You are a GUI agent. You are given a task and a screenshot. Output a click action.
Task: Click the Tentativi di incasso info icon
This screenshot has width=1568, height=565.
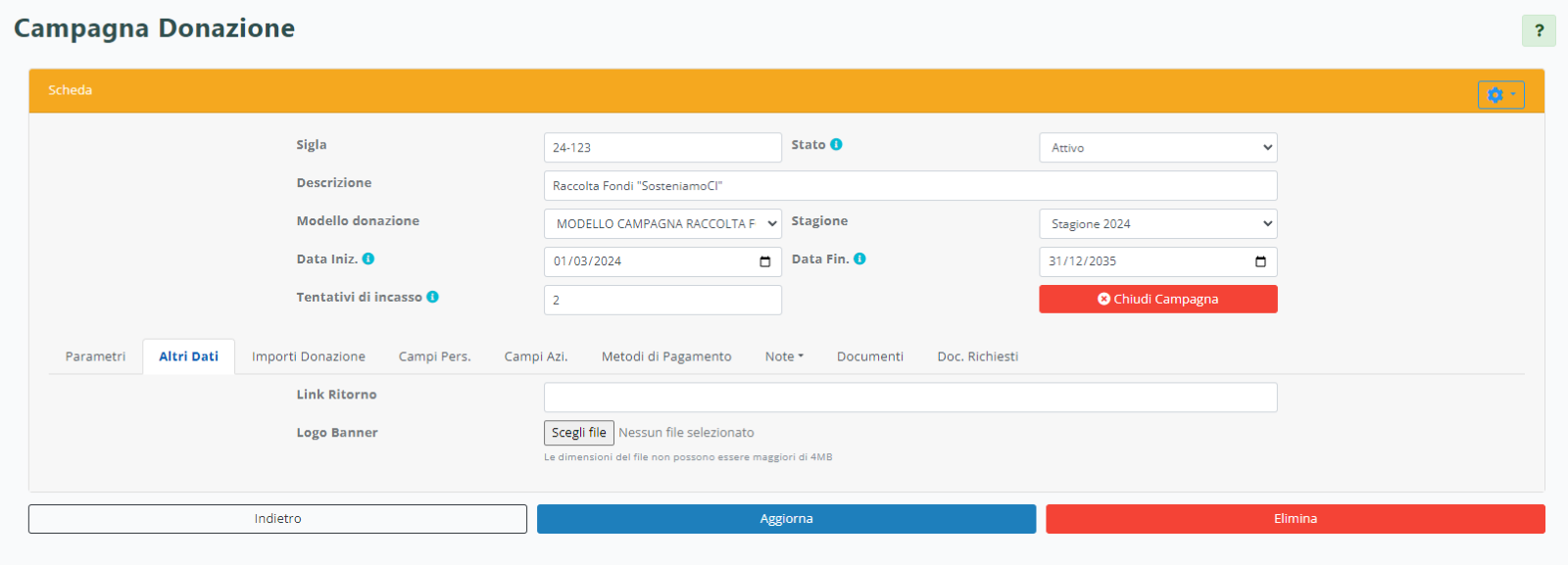[x=432, y=297]
